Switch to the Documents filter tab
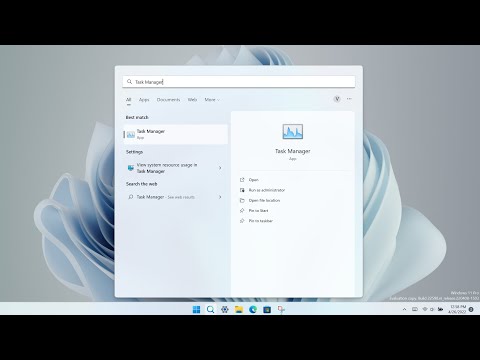 pyautogui.click(x=168, y=100)
